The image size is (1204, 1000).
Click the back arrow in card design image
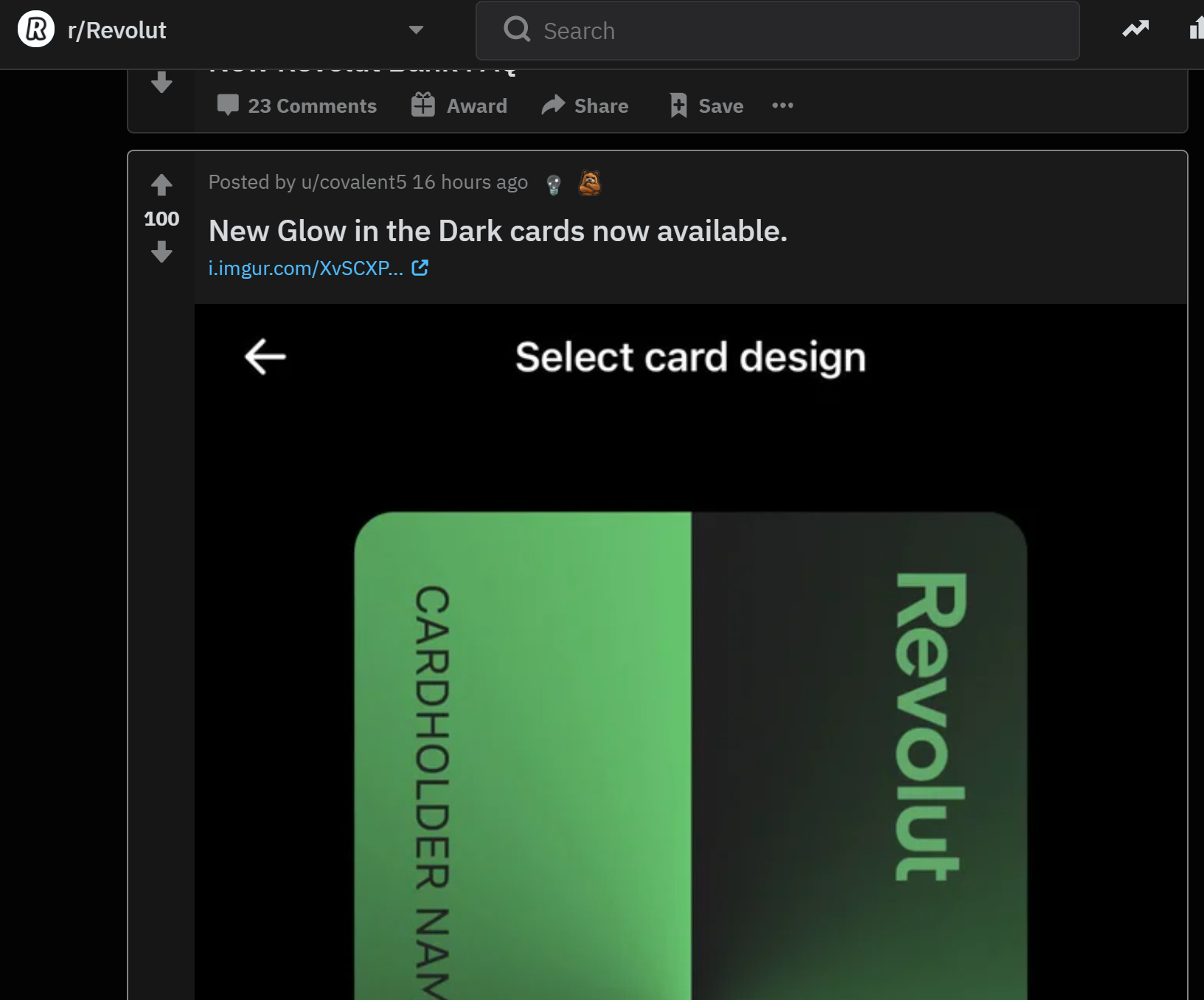(265, 357)
